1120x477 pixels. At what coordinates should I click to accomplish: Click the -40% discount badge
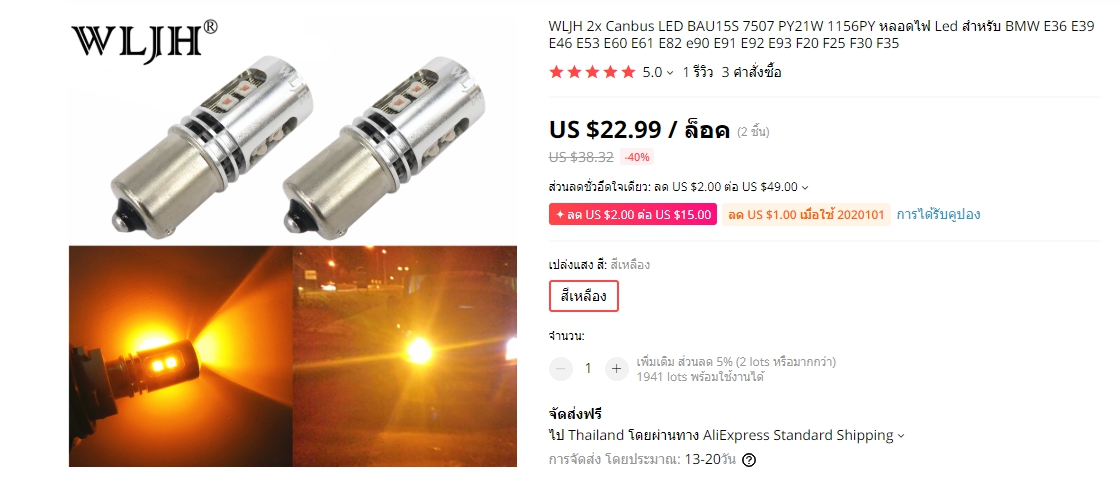[x=636, y=157]
